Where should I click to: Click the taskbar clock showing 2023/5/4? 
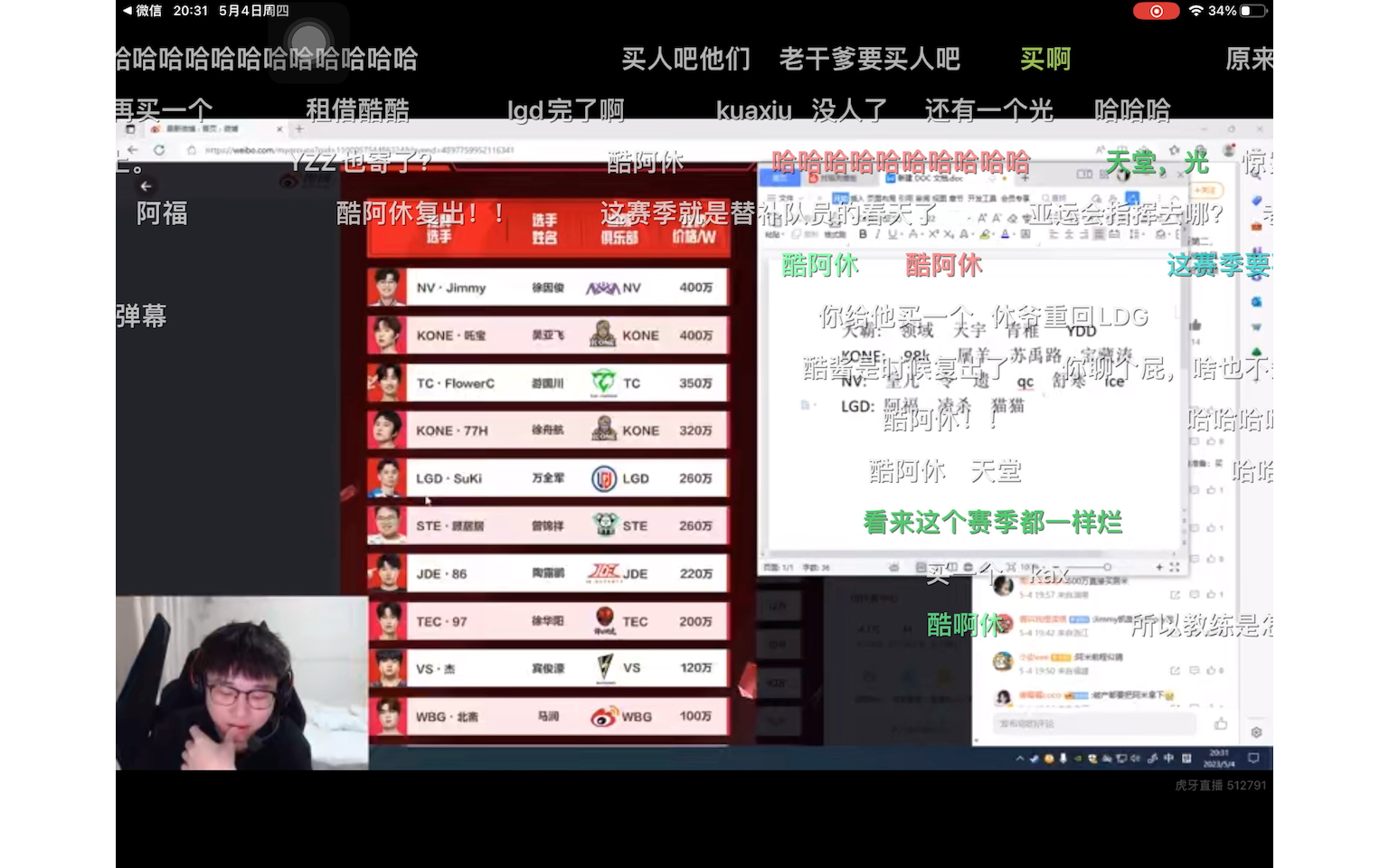tap(1219, 758)
